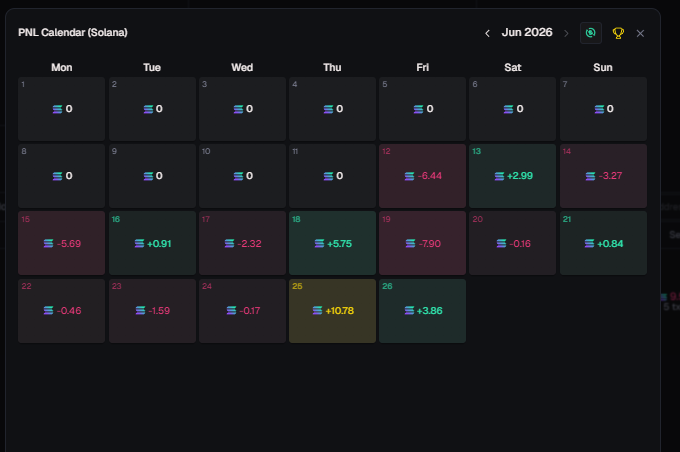Click the Solana icon beside -2.32
Viewport: 680px width, 452px height.
(x=229, y=244)
